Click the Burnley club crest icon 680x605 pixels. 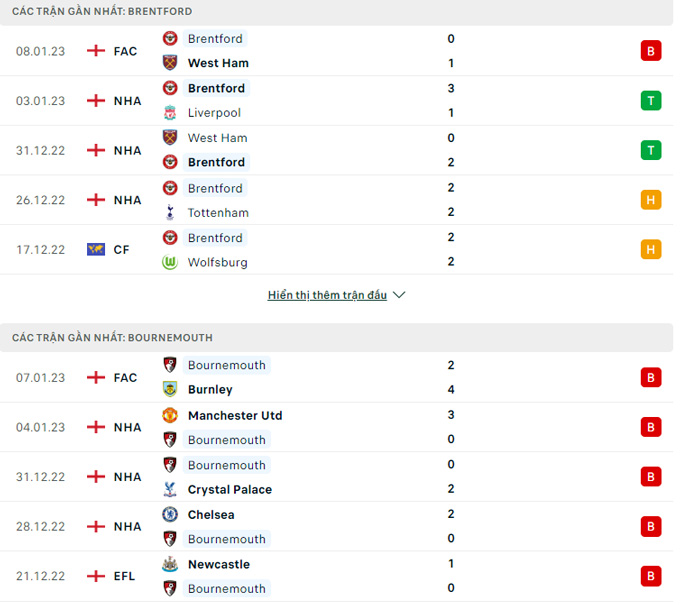coord(170,390)
